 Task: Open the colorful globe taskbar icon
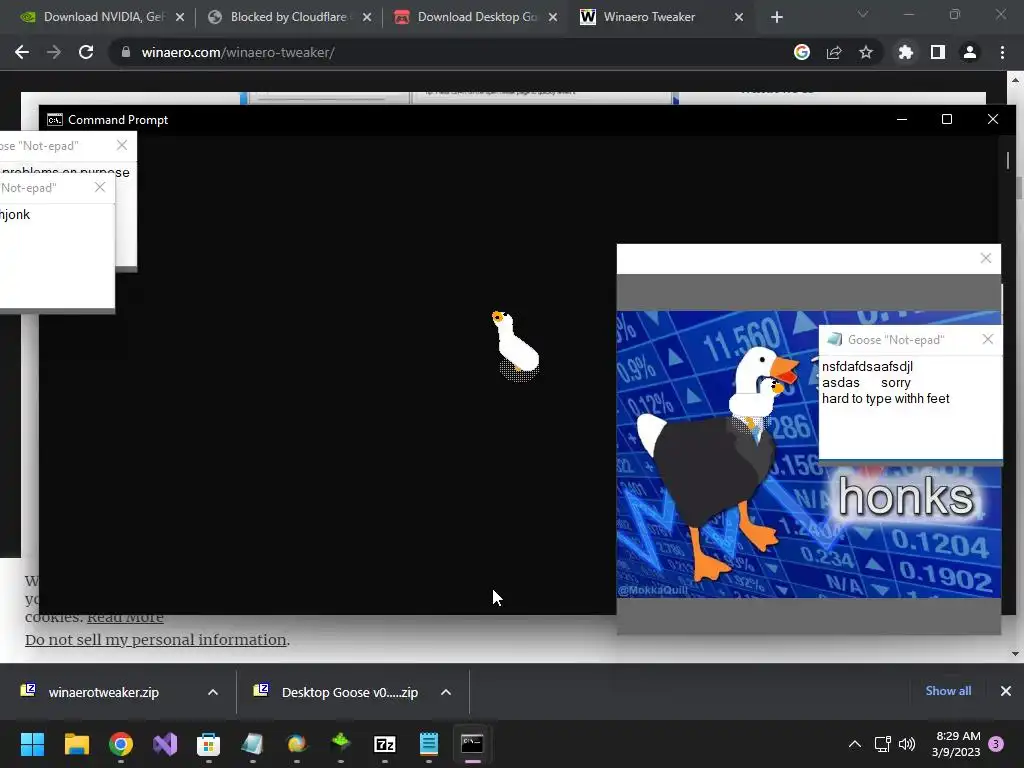(x=296, y=744)
